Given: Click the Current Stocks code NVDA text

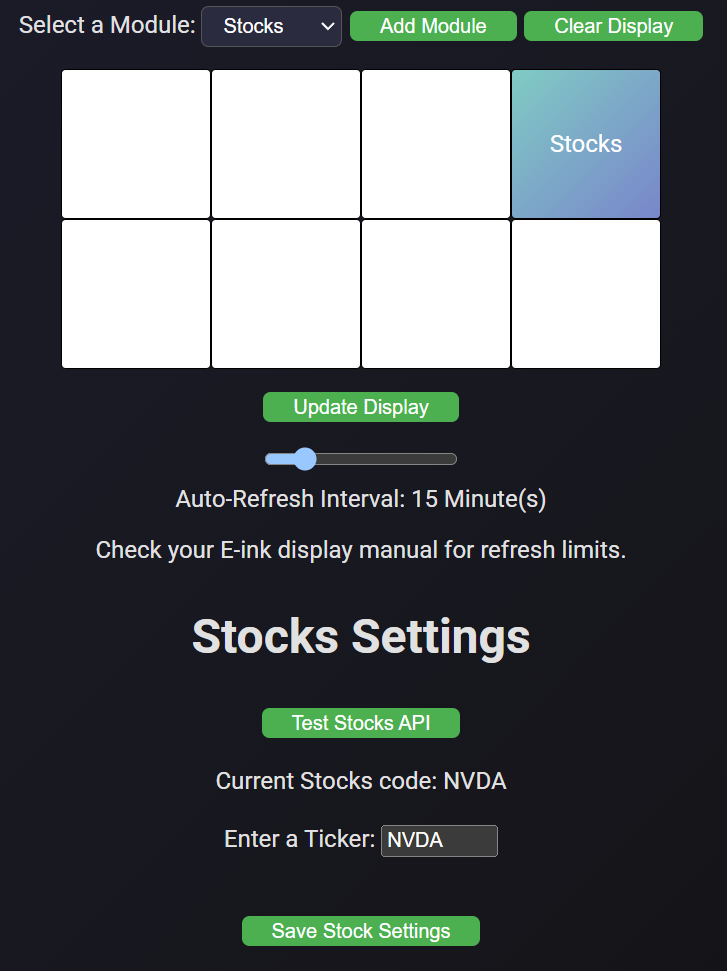Looking at the screenshot, I should tap(361, 781).
